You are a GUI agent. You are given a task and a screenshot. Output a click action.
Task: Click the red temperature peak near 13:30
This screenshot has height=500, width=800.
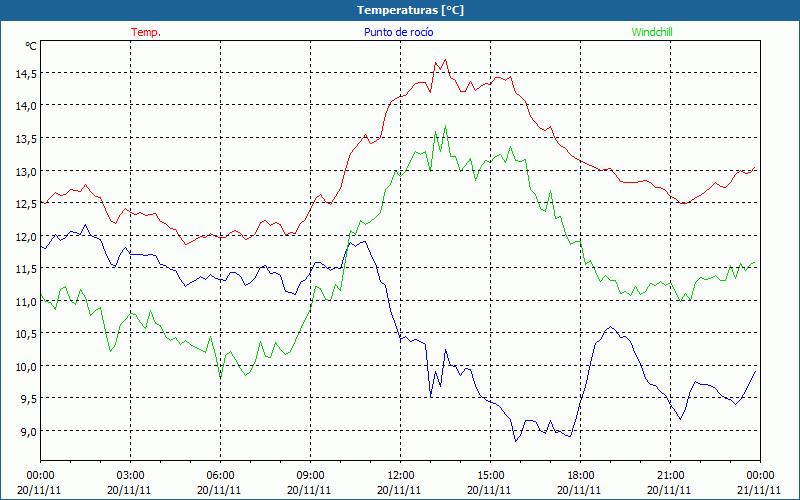coord(445,60)
